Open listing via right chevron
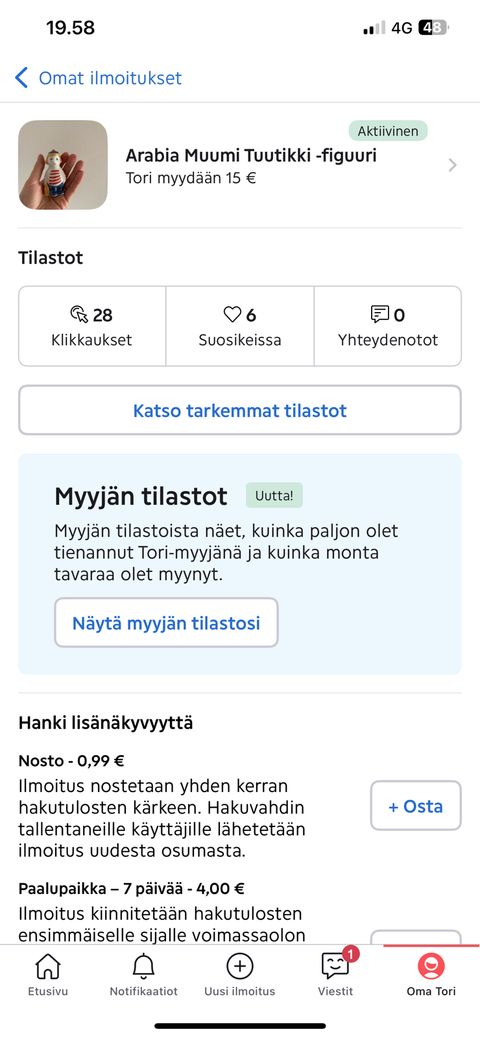 pyautogui.click(x=453, y=165)
